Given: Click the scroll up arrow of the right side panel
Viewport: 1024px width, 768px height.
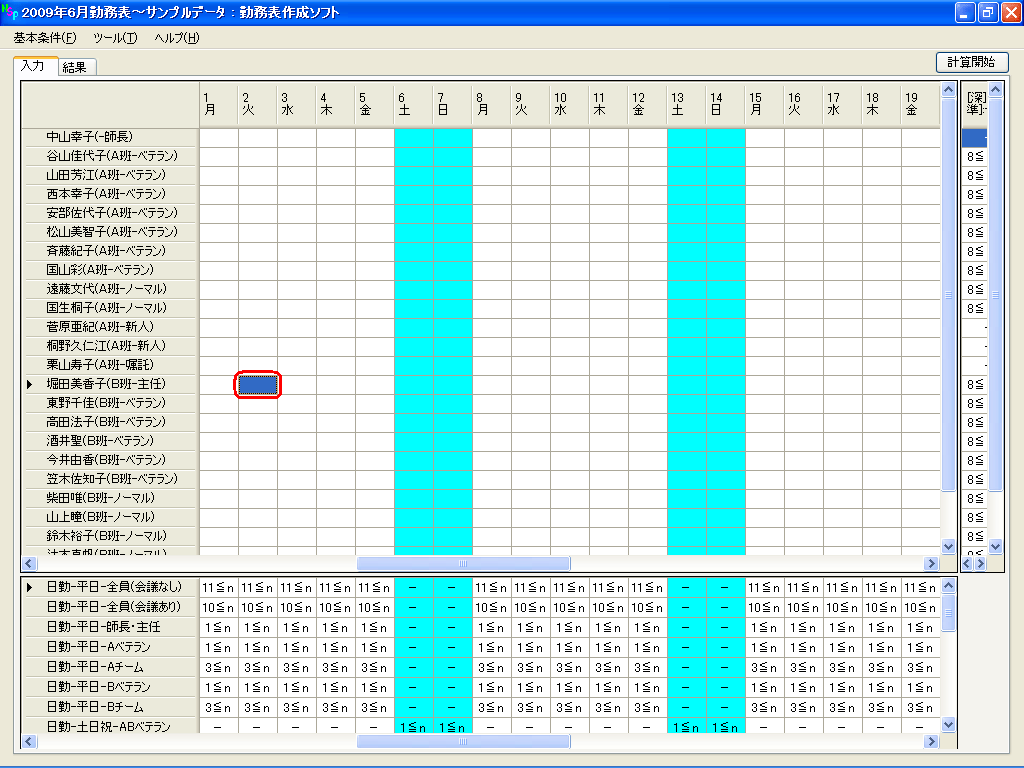Looking at the screenshot, I should click(x=995, y=89).
